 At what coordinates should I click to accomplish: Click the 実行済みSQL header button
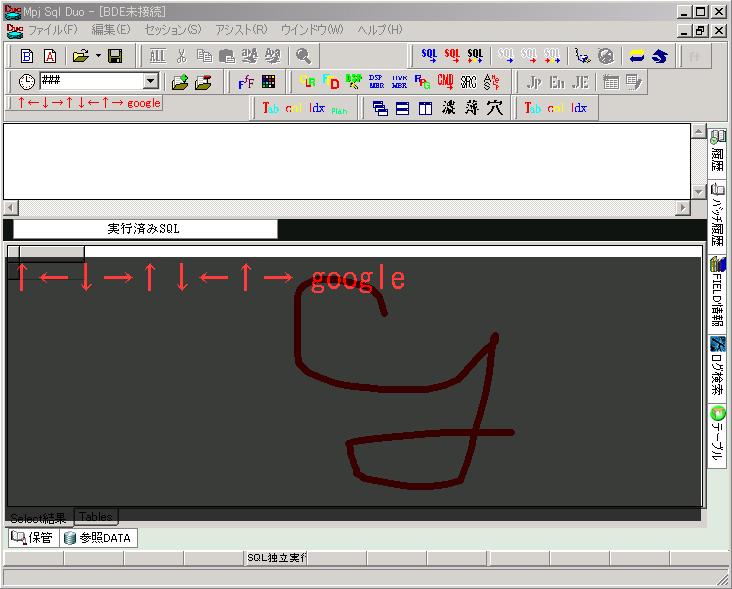(x=145, y=229)
